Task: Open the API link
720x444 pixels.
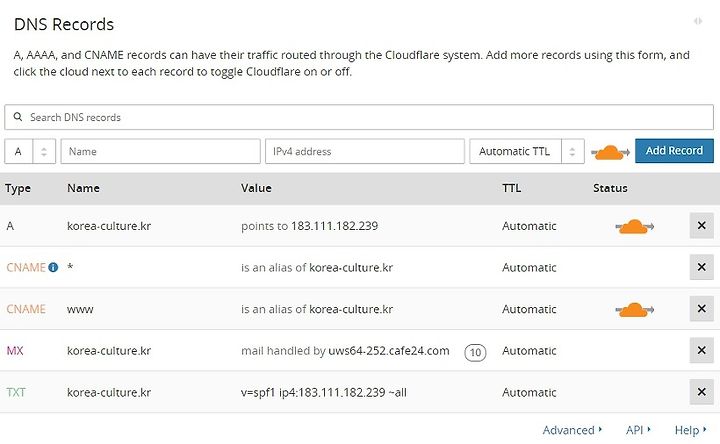Action: [638, 430]
